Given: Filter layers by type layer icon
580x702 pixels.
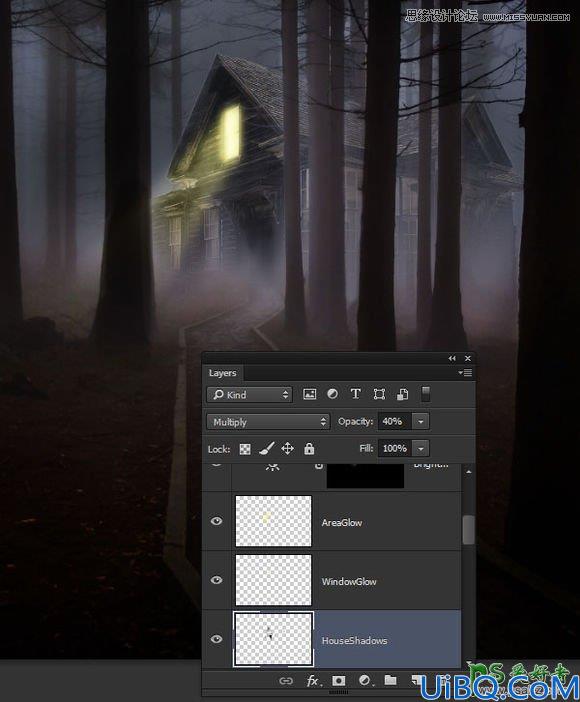Looking at the screenshot, I should pyautogui.click(x=356, y=394).
